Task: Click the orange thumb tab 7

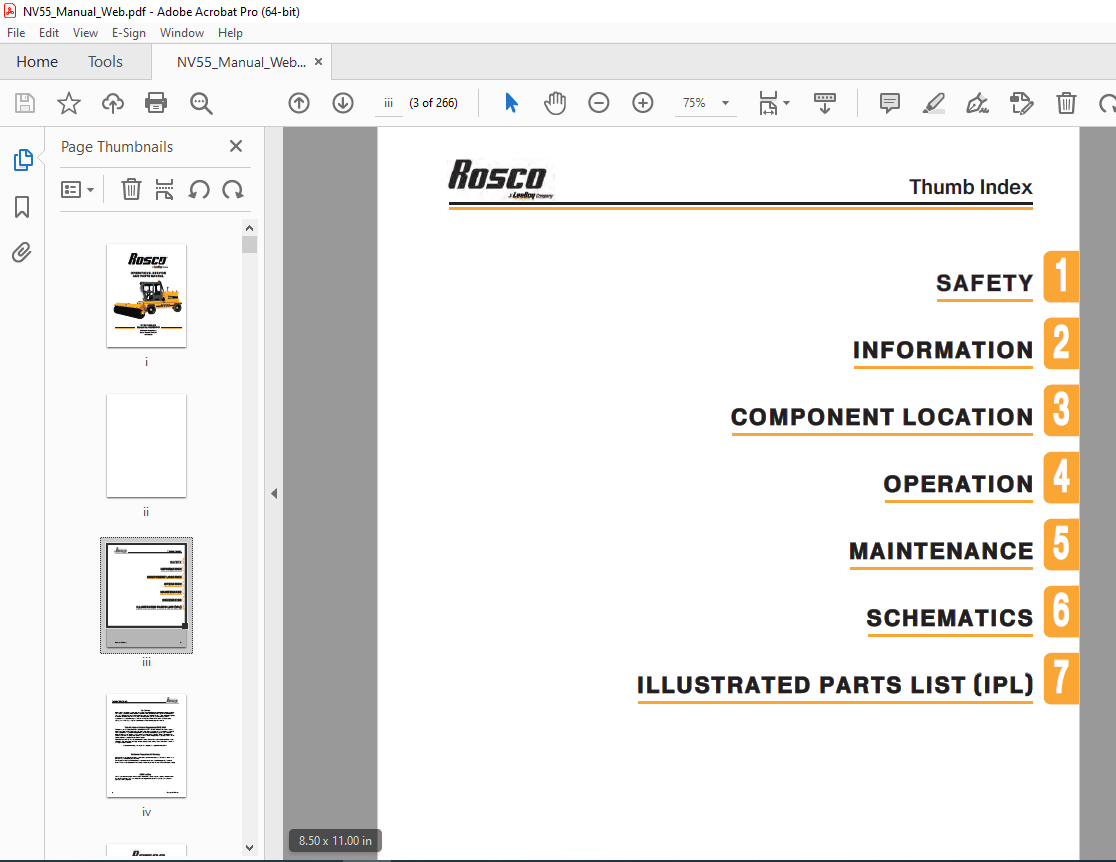Action: 1061,678
